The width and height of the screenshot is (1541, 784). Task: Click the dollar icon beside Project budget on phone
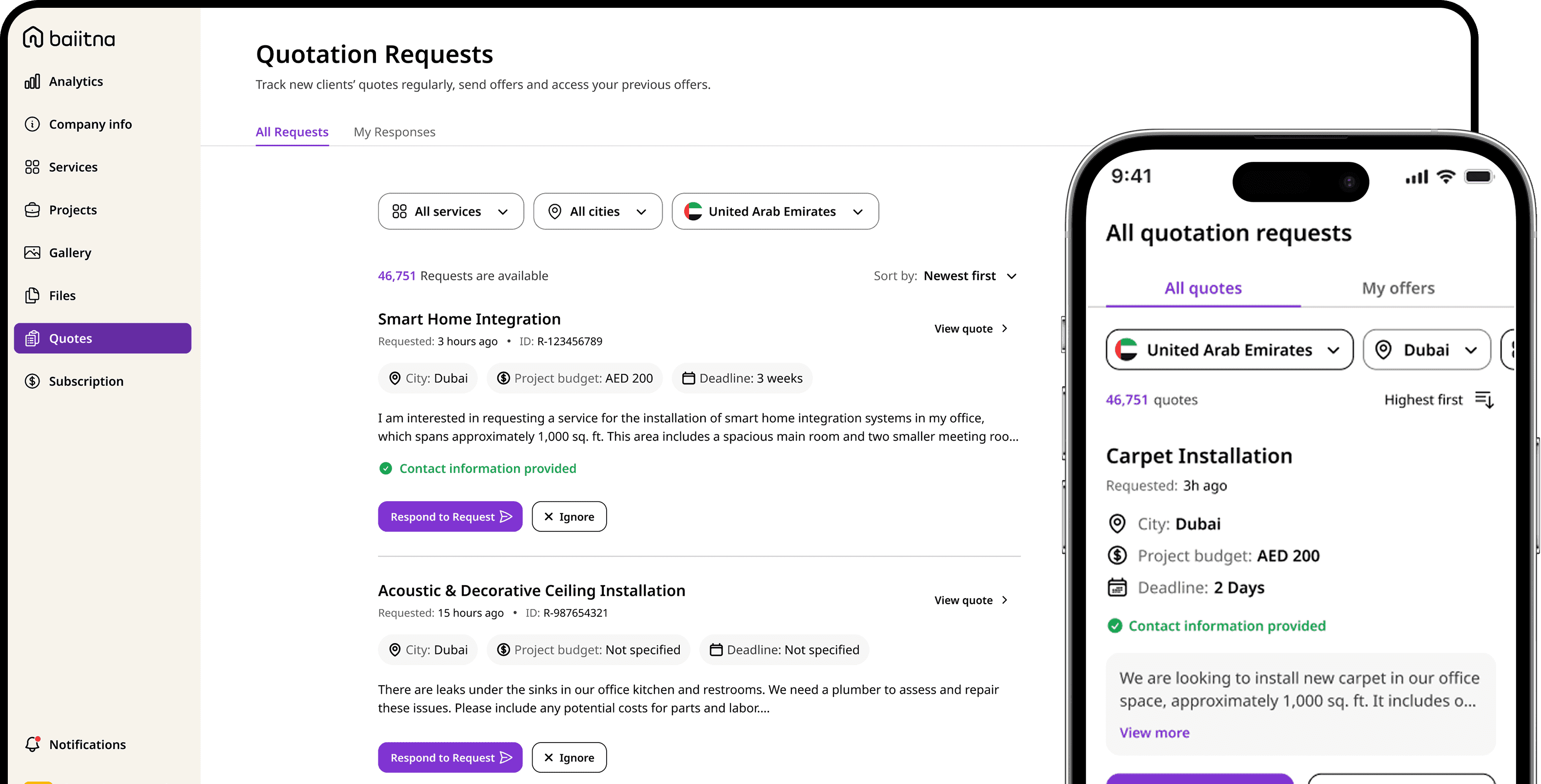tap(1117, 555)
